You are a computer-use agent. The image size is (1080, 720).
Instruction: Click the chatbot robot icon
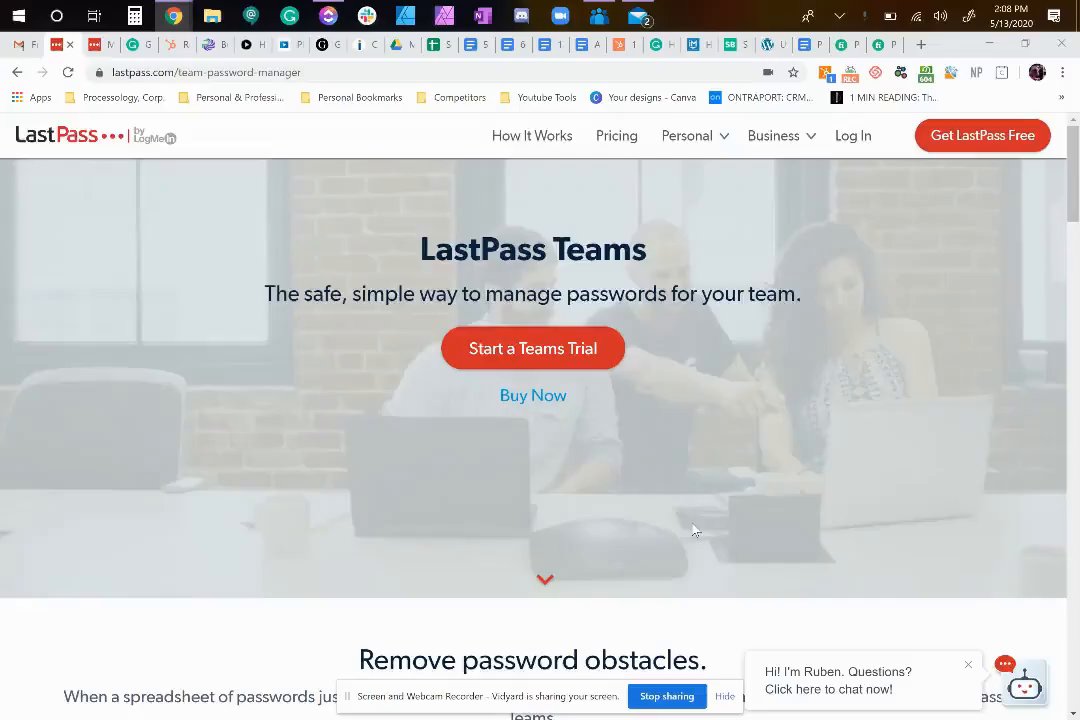pos(1025,684)
